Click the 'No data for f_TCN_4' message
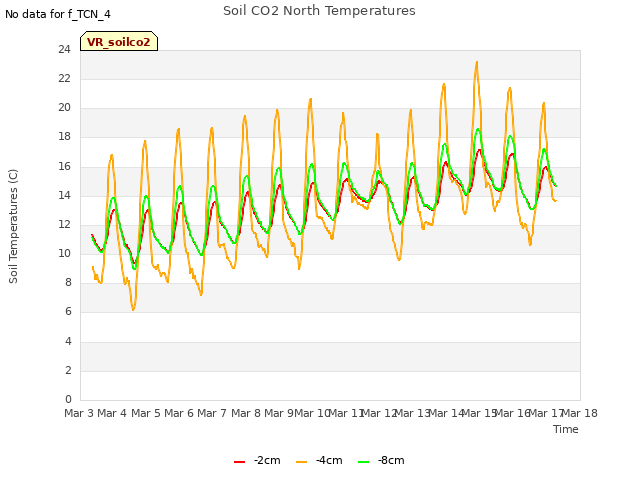640x480 pixels. [58, 14]
